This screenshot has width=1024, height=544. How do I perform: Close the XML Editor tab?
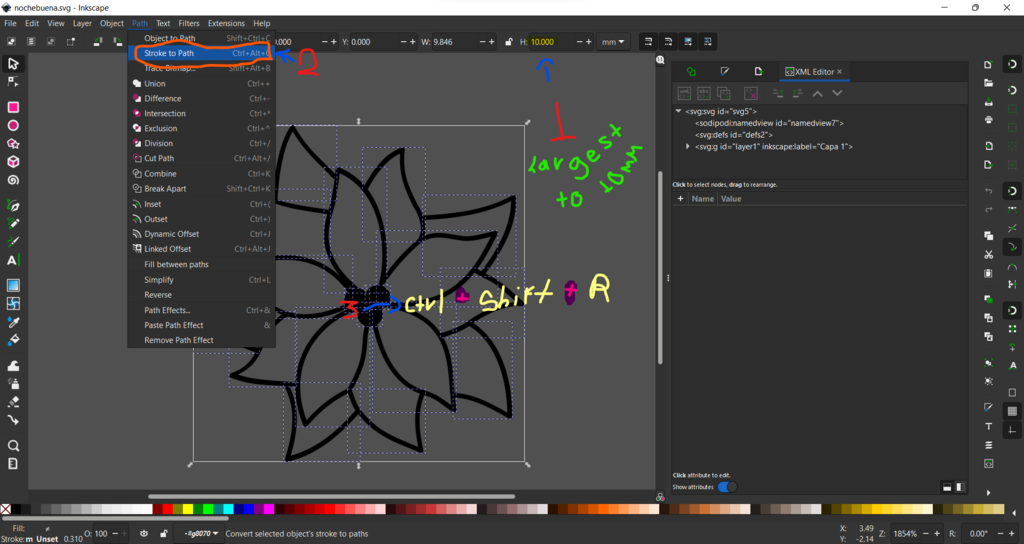tap(840, 72)
